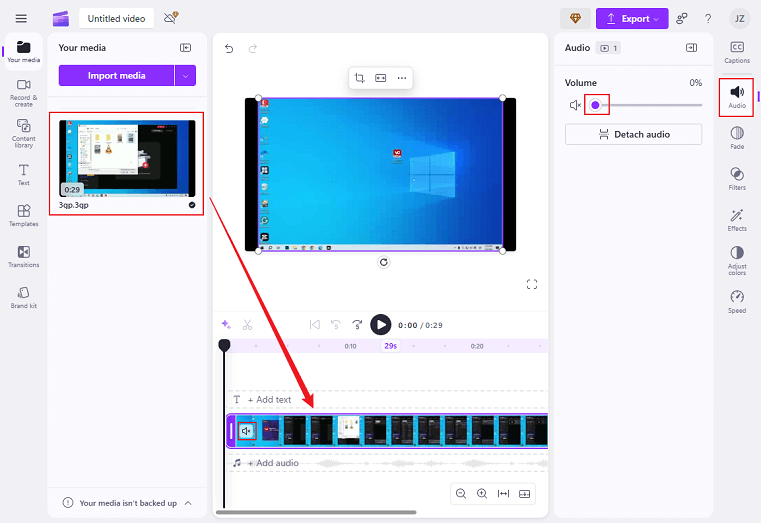This screenshot has width=761, height=523.
Task: Open the Filters tab
Action: (737, 179)
